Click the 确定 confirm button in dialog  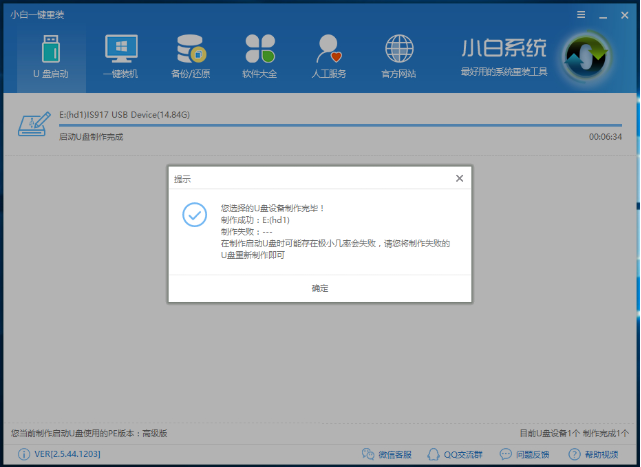click(x=320, y=288)
